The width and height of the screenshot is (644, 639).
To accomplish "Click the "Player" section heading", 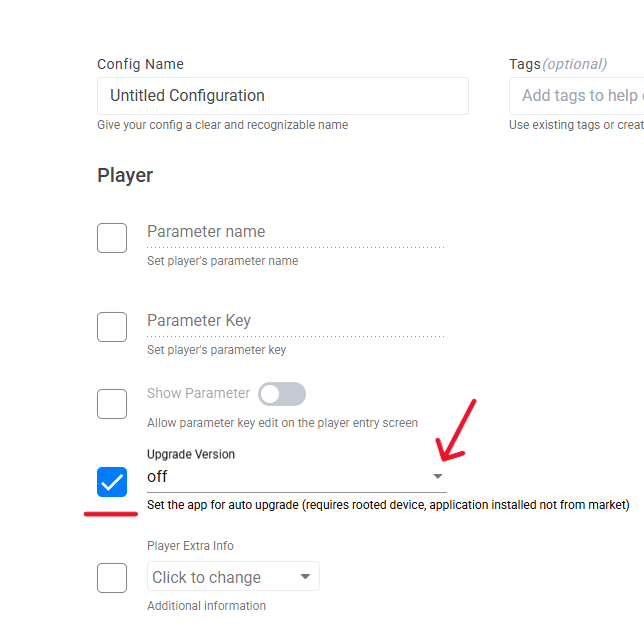I will point(125,175).
